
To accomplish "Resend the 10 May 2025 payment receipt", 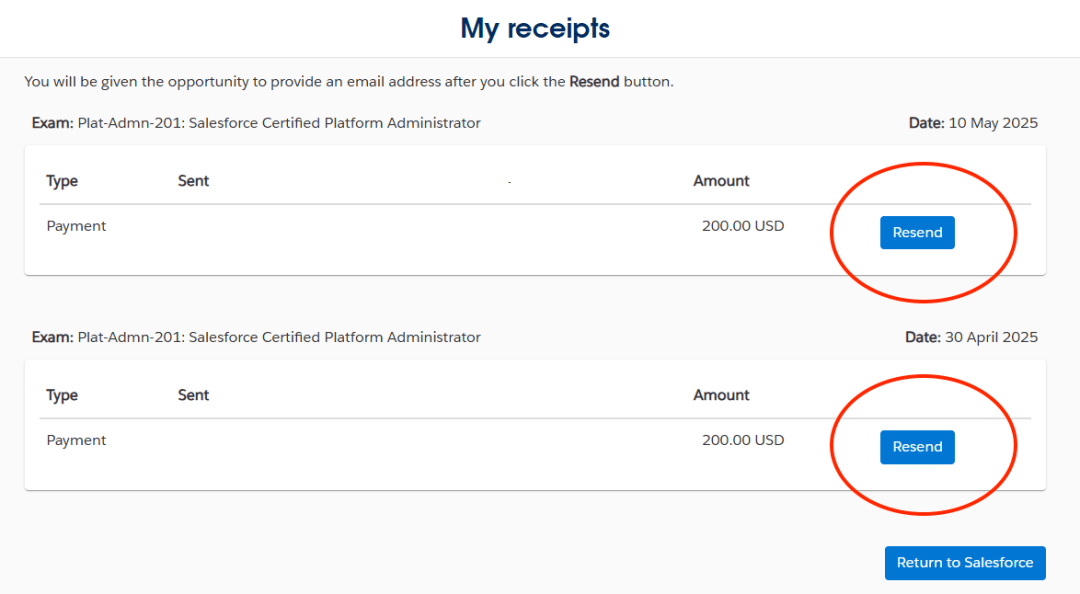I will [917, 233].
